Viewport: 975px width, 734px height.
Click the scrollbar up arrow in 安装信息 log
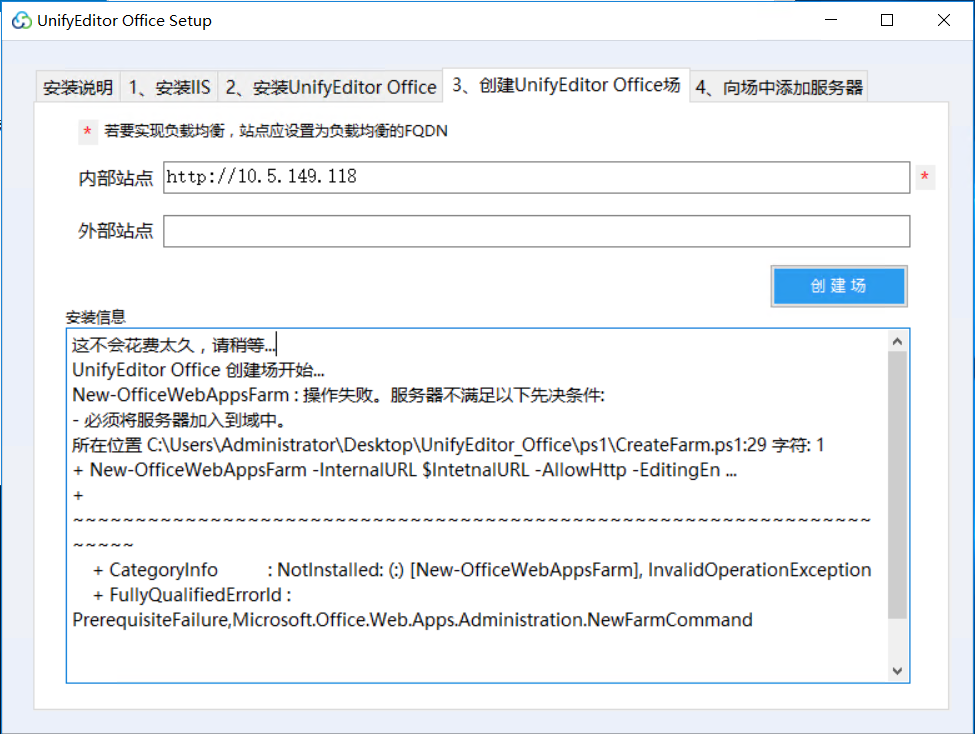click(897, 341)
